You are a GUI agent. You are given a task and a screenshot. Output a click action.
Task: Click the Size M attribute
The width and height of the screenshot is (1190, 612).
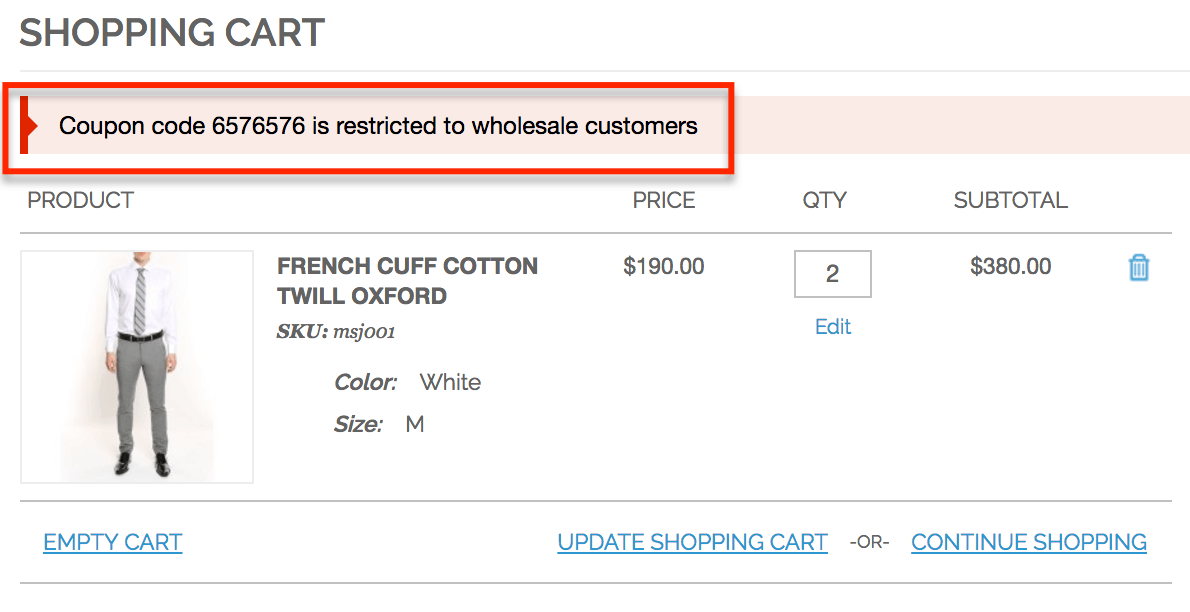[x=379, y=424]
